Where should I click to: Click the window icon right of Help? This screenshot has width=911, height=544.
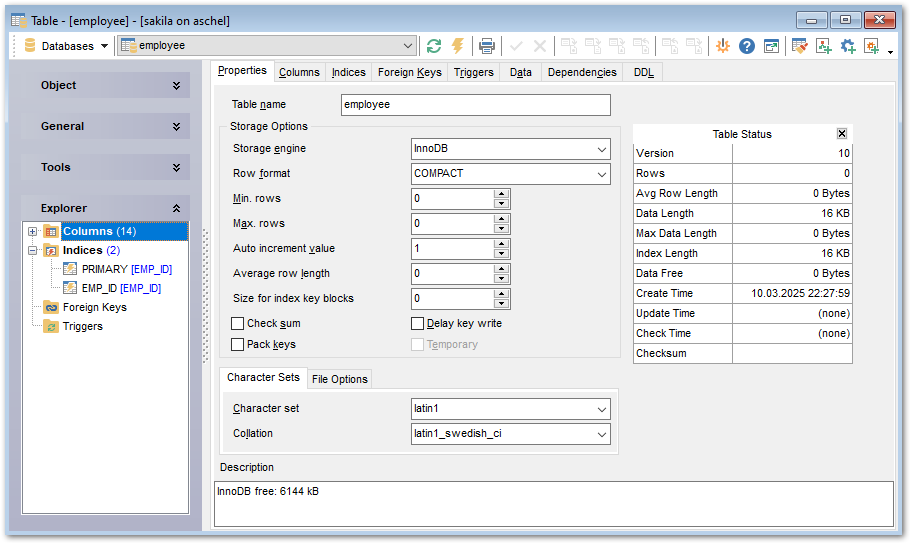tap(772, 46)
